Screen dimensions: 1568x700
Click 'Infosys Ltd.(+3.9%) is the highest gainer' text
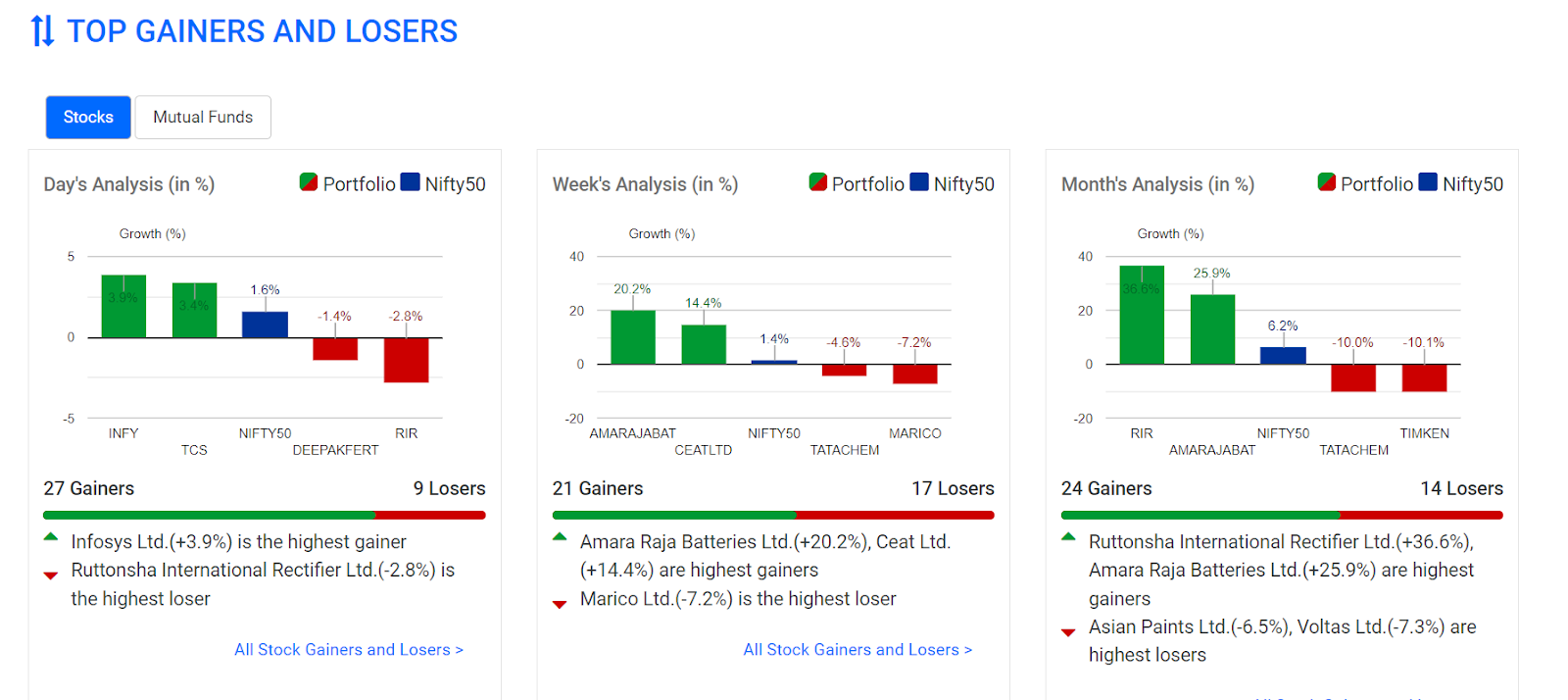coord(238,542)
